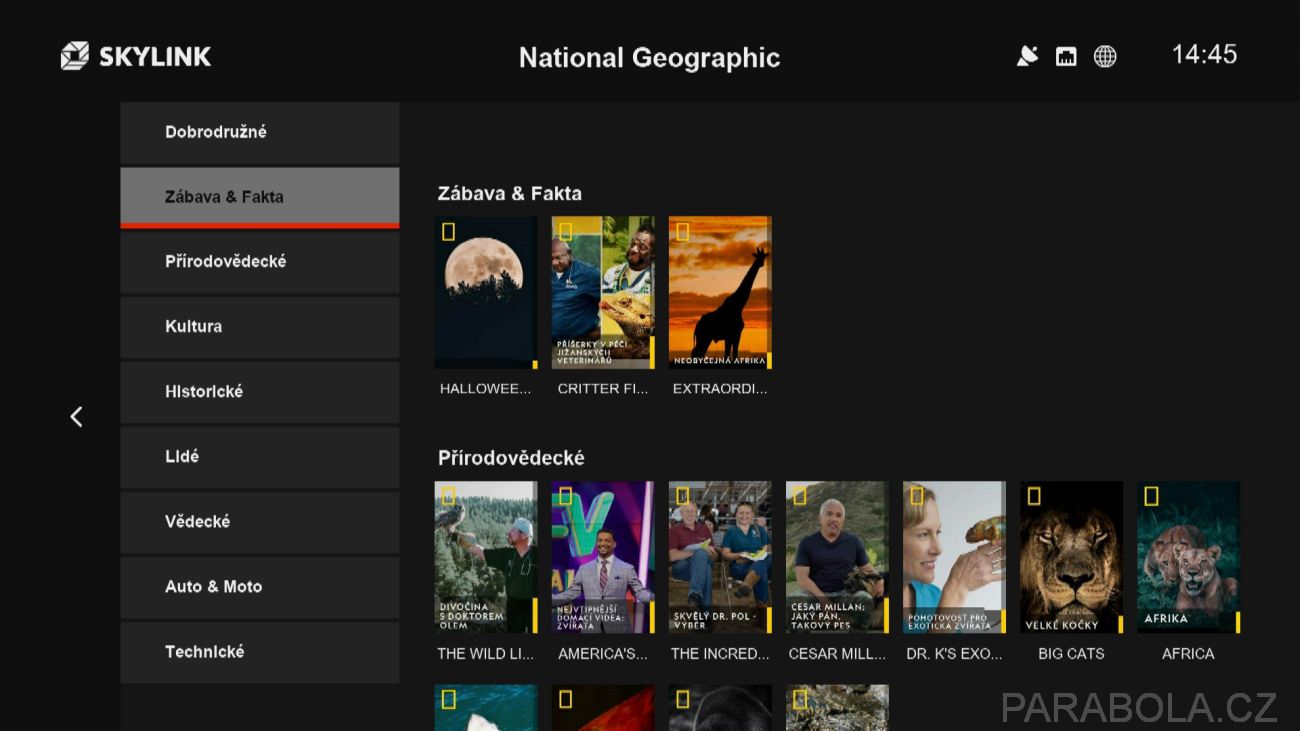Click the CRITTER FI... title text
The height and width of the screenshot is (731, 1300).
pyautogui.click(x=603, y=389)
